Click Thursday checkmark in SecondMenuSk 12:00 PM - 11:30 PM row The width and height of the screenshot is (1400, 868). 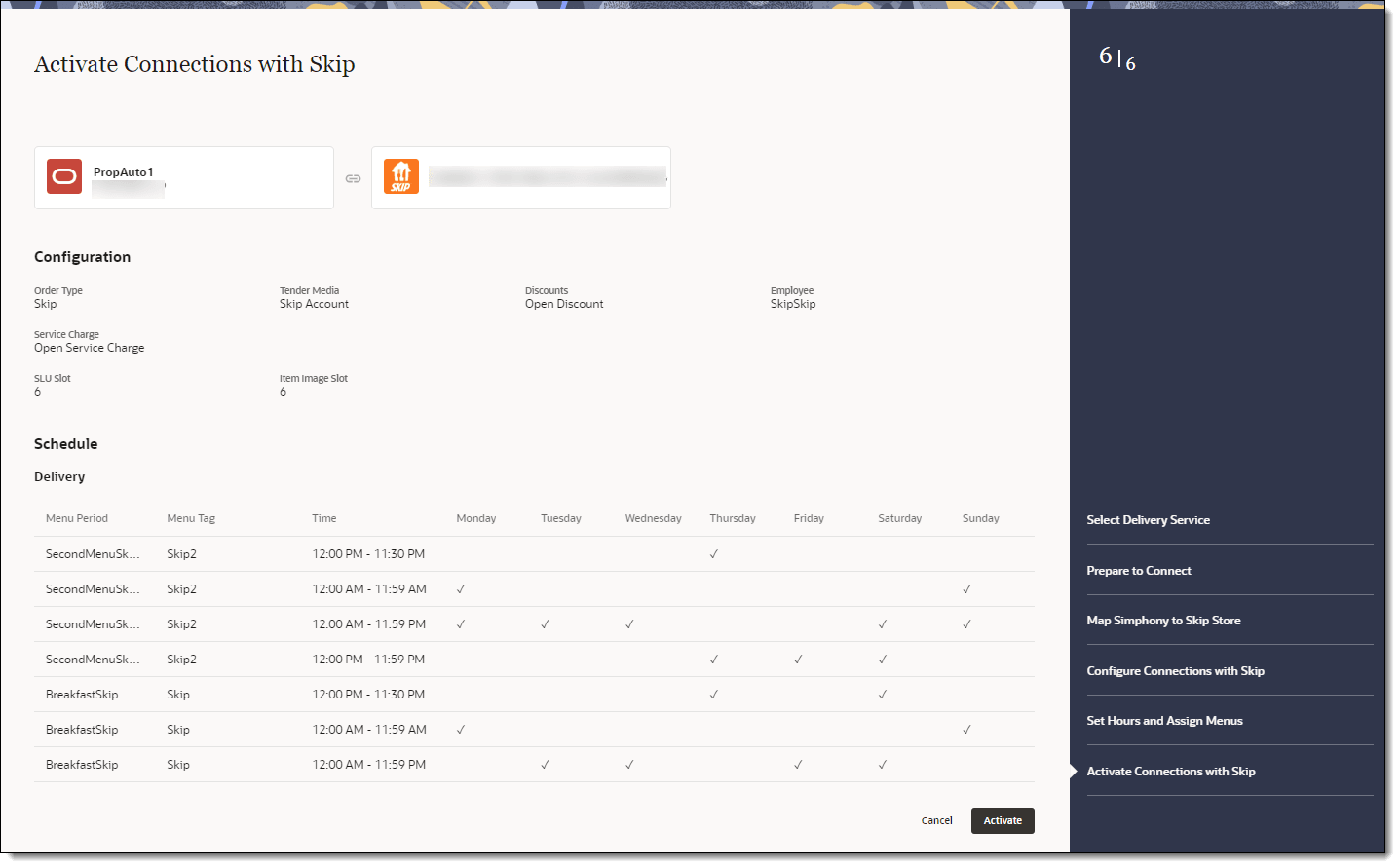714,554
